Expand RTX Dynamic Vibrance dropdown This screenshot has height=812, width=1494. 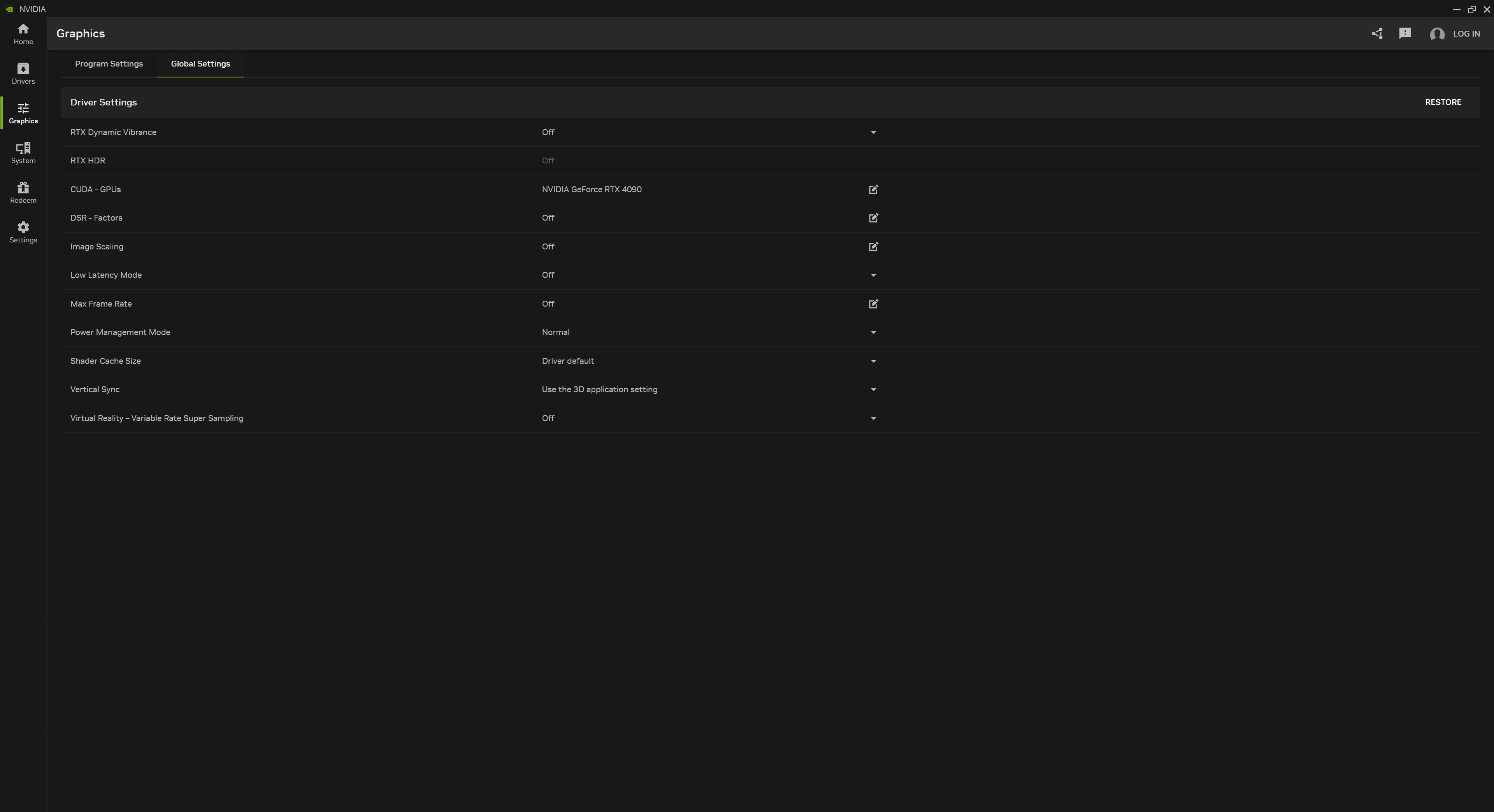click(873, 132)
